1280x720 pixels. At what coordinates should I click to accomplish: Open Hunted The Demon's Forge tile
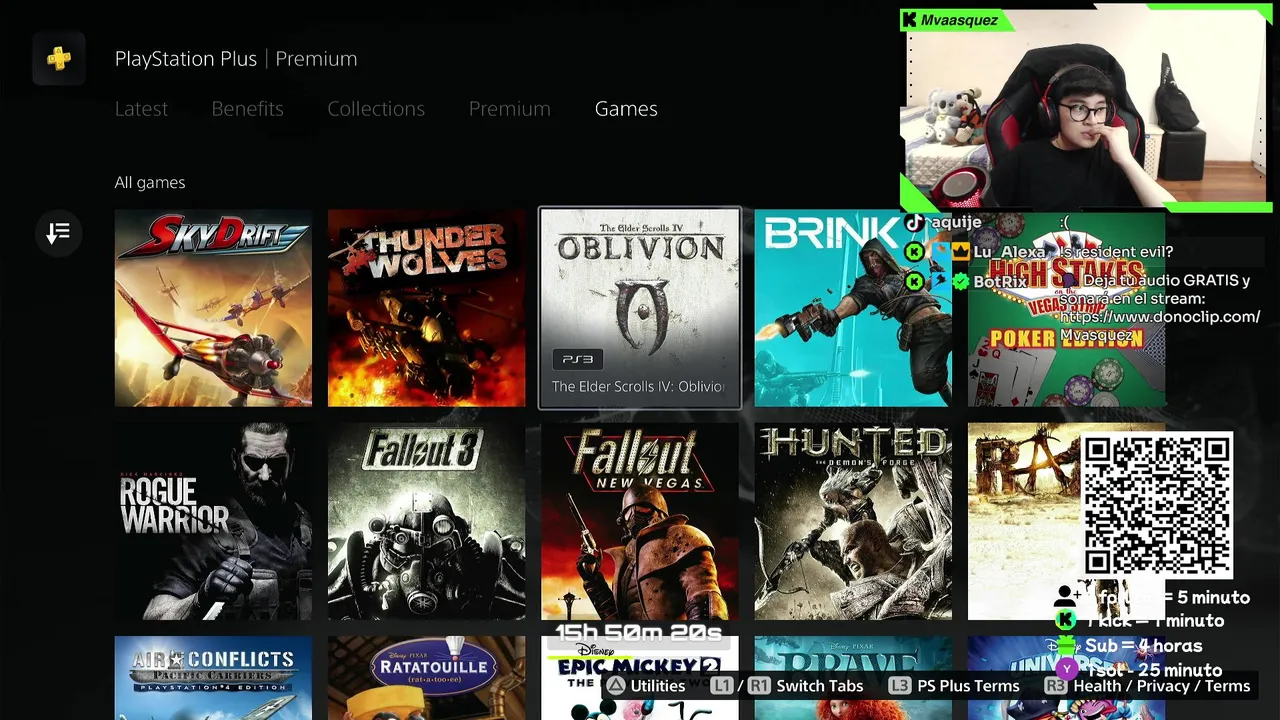coord(853,521)
